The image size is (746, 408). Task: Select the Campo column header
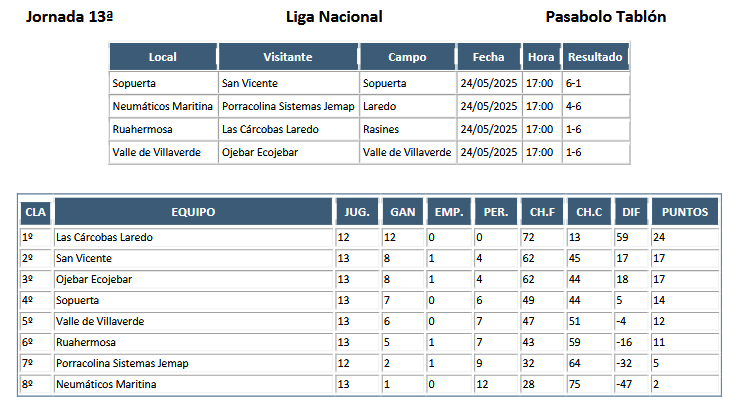(x=407, y=57)
